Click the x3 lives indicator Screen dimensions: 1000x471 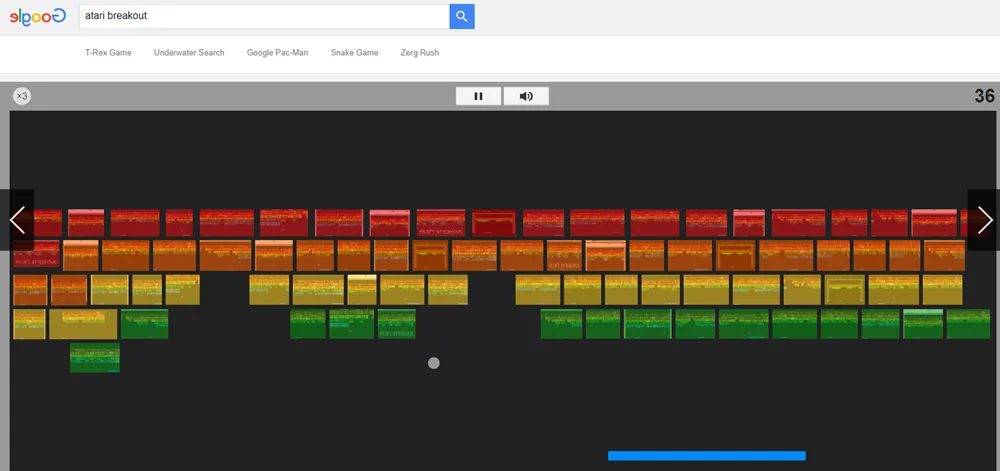(x=22, y=96)
